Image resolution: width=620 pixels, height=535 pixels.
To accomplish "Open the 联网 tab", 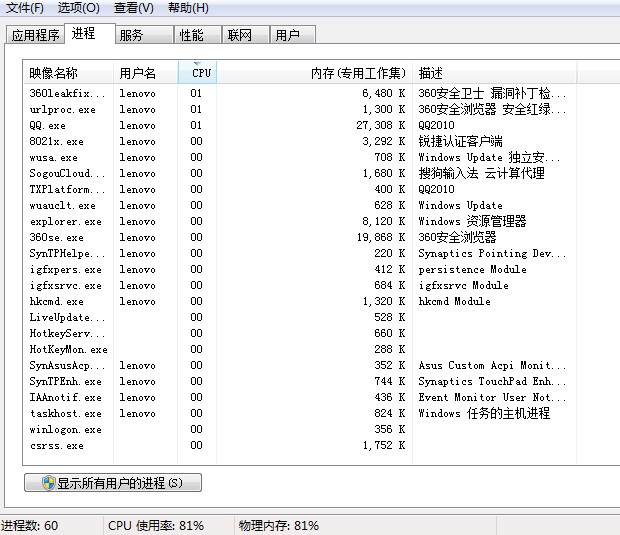I will coord(246,35).
